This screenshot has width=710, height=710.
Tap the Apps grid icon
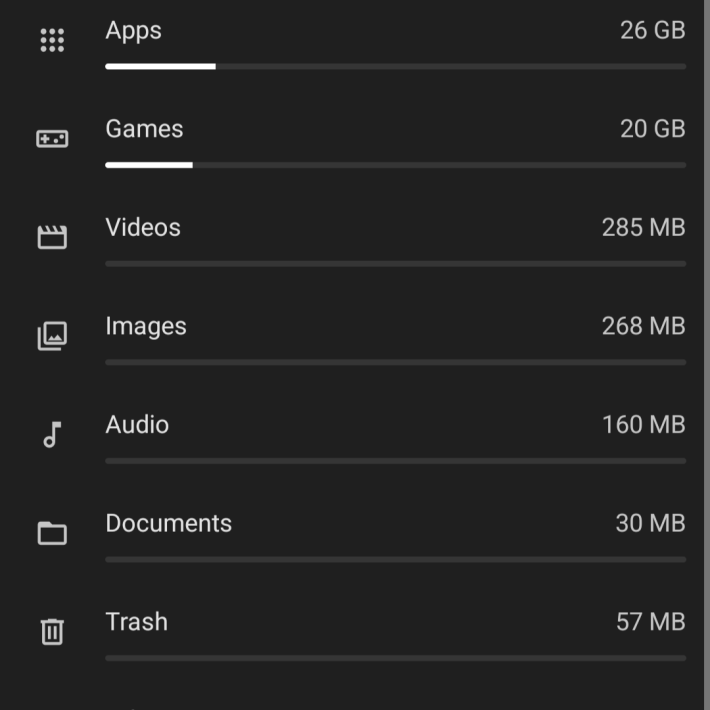(x=52, y=40)
